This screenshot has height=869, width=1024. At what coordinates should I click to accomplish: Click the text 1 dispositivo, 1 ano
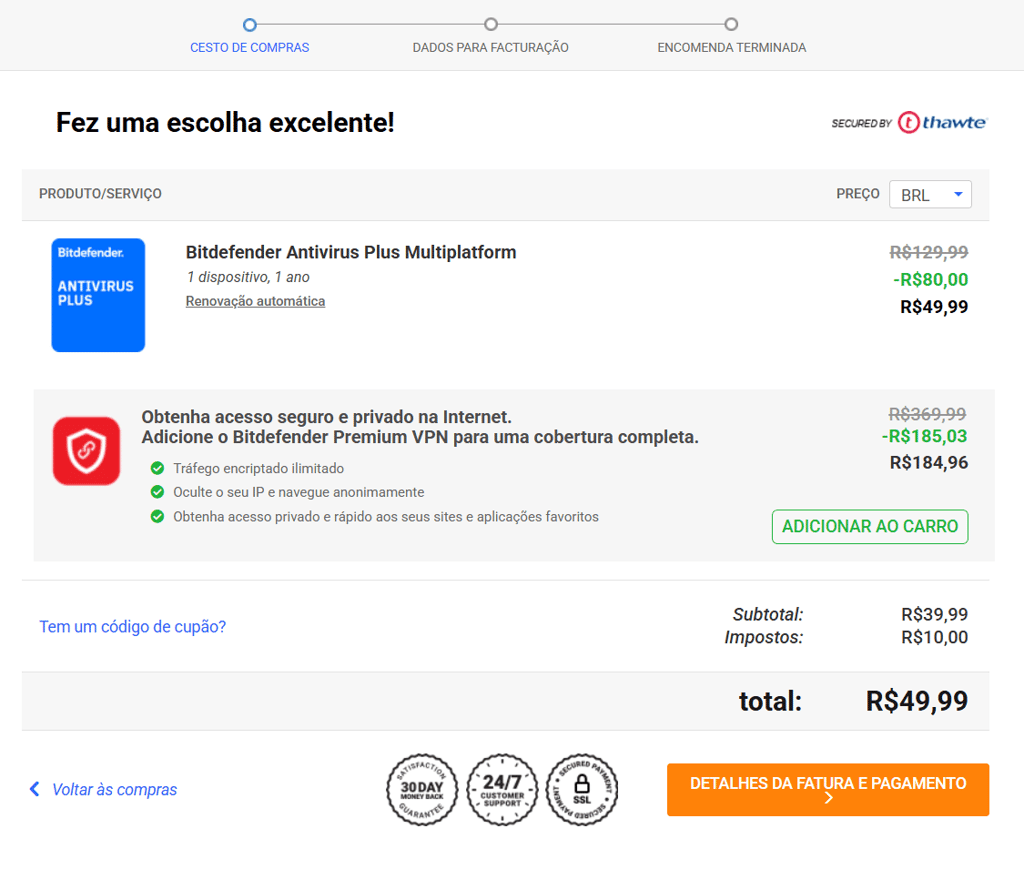[248, 277]
